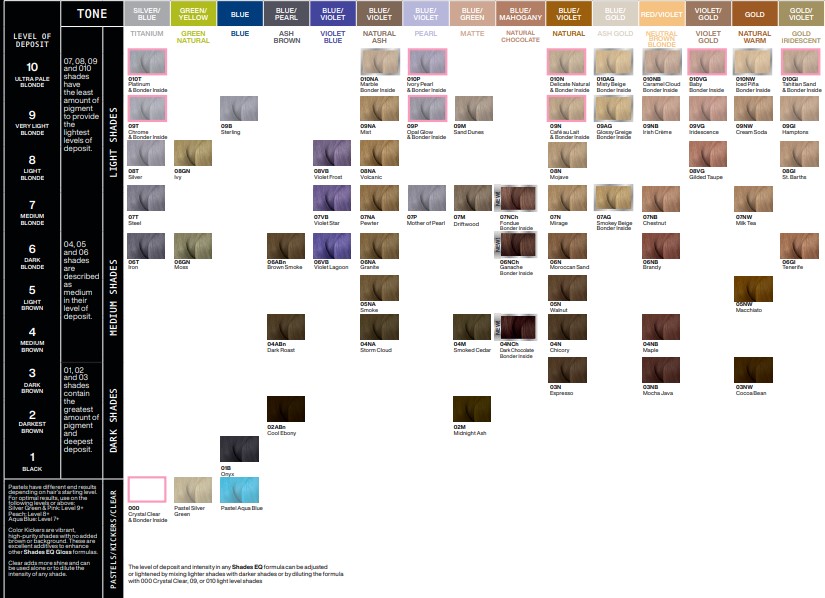This screenshot has width=825, height=598.
Task: Click the Red/Violet tone header
Action: pyautogui.click(x=659, y=13)
